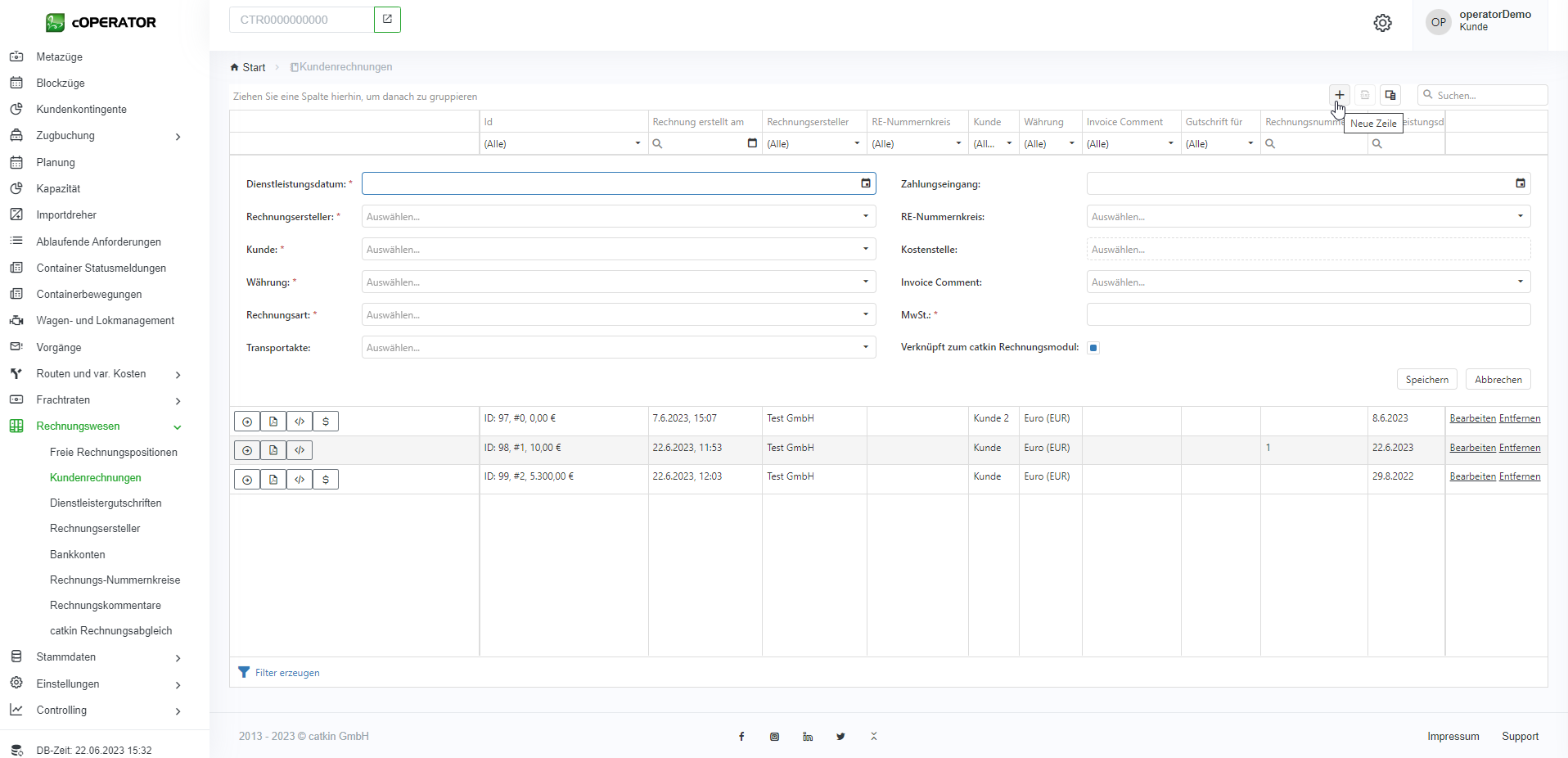Click the plus icon to add new row

click(x=1339, y=95)
